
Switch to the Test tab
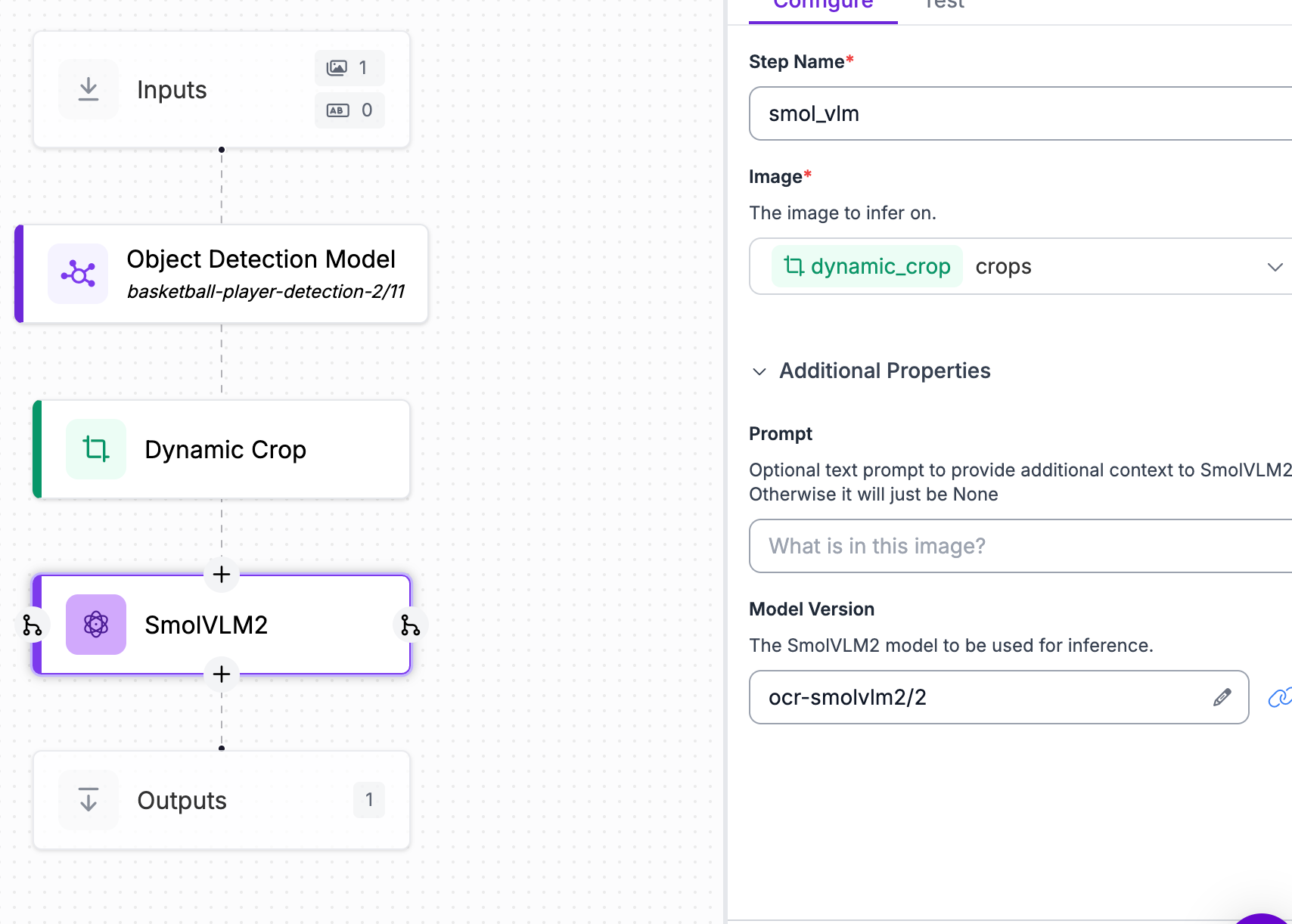[945, 5]
